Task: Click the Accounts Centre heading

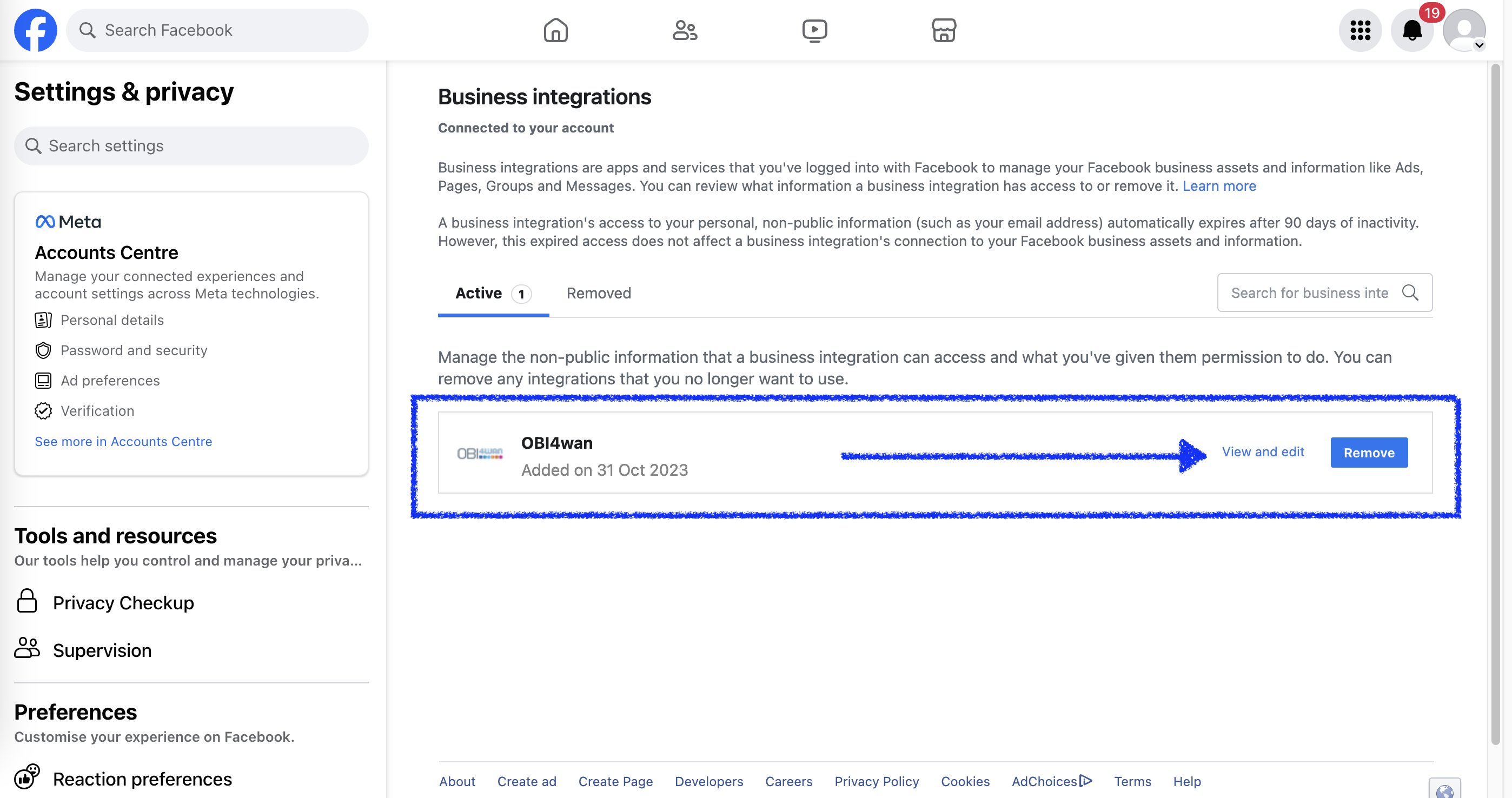Action: click(x=106, y=252)
